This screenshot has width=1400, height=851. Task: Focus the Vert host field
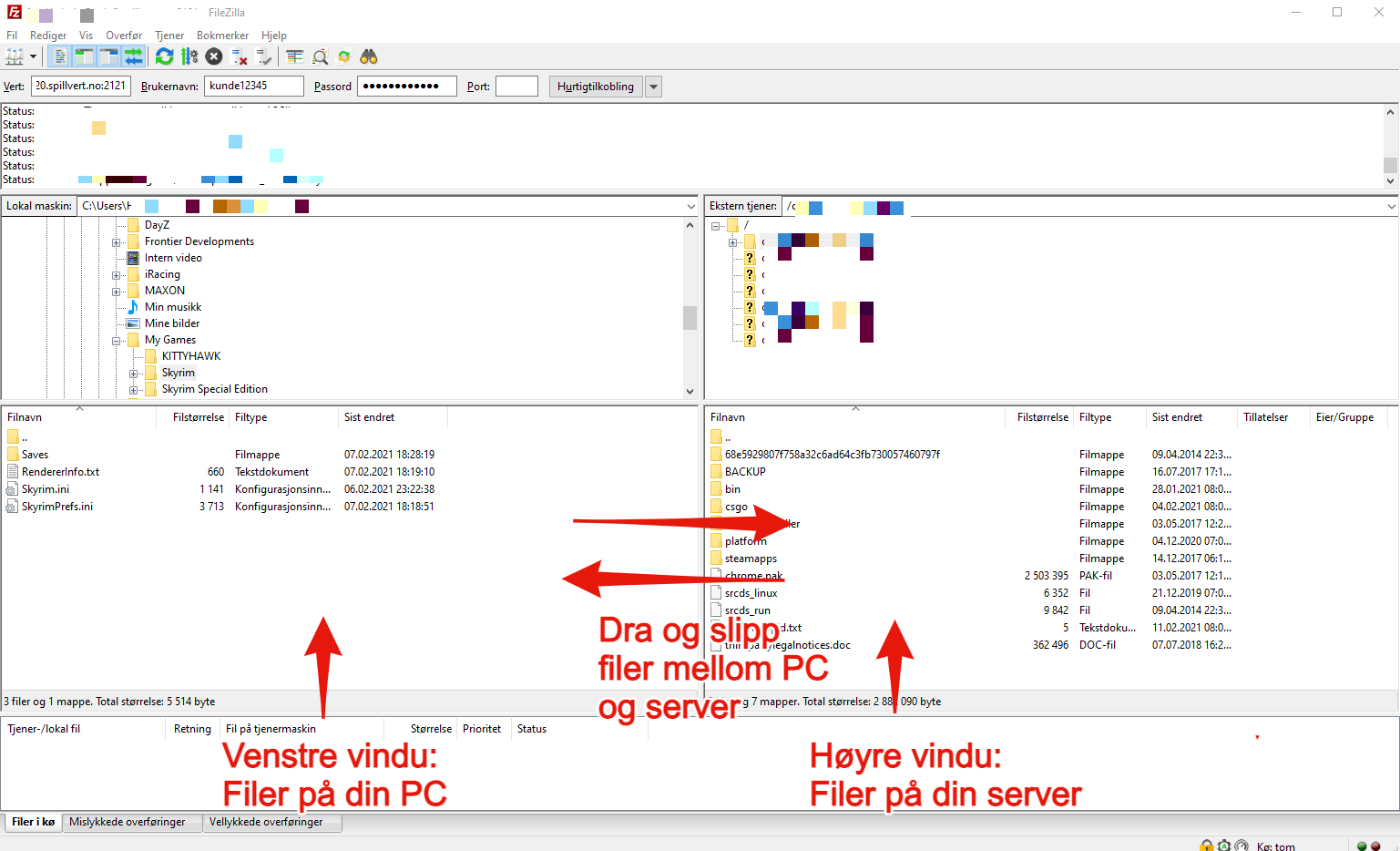click(81, 86)
